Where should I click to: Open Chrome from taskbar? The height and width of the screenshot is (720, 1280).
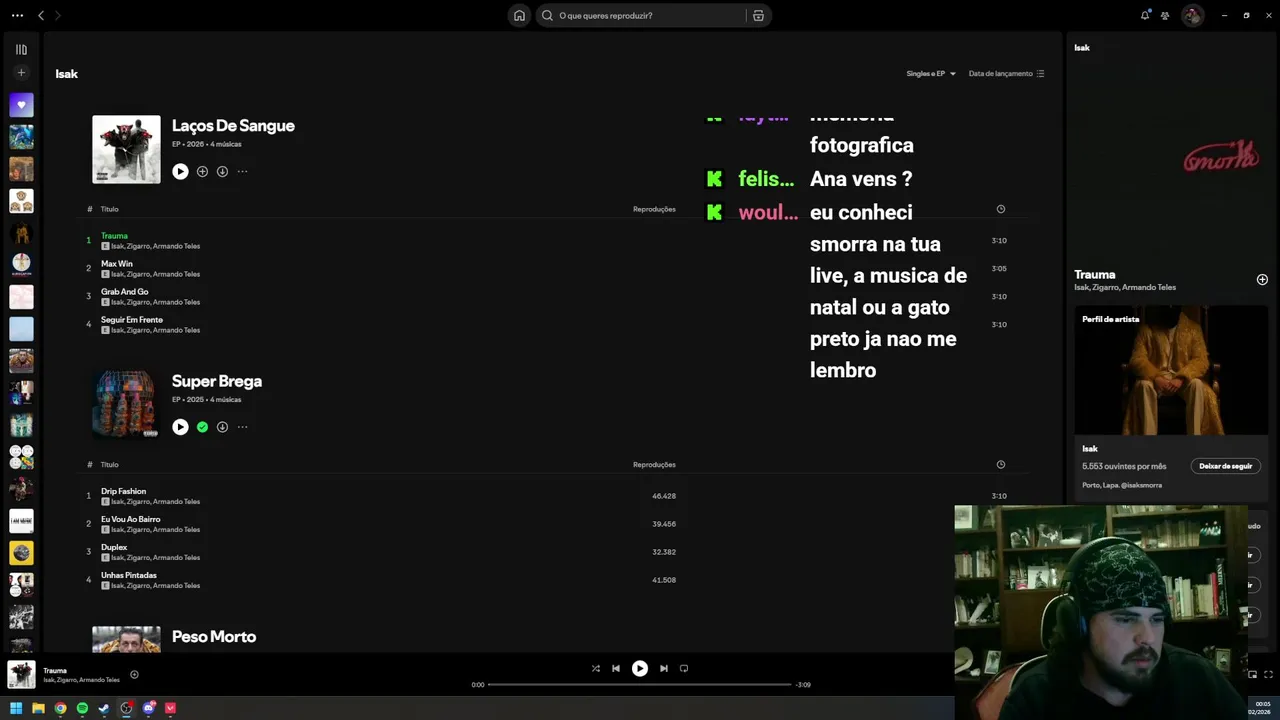60,708
